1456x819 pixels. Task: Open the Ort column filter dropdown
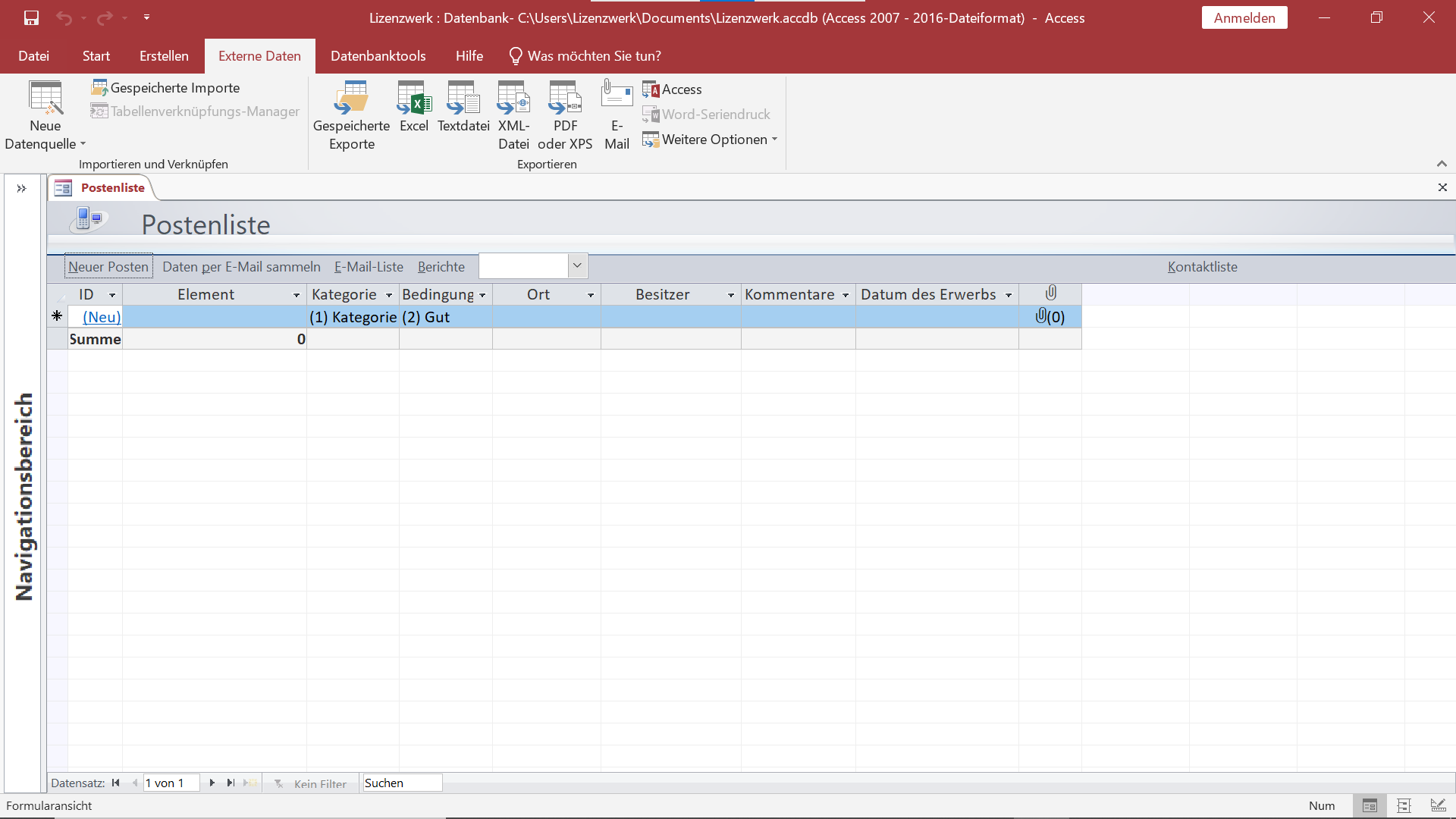[x=591, y=295]
